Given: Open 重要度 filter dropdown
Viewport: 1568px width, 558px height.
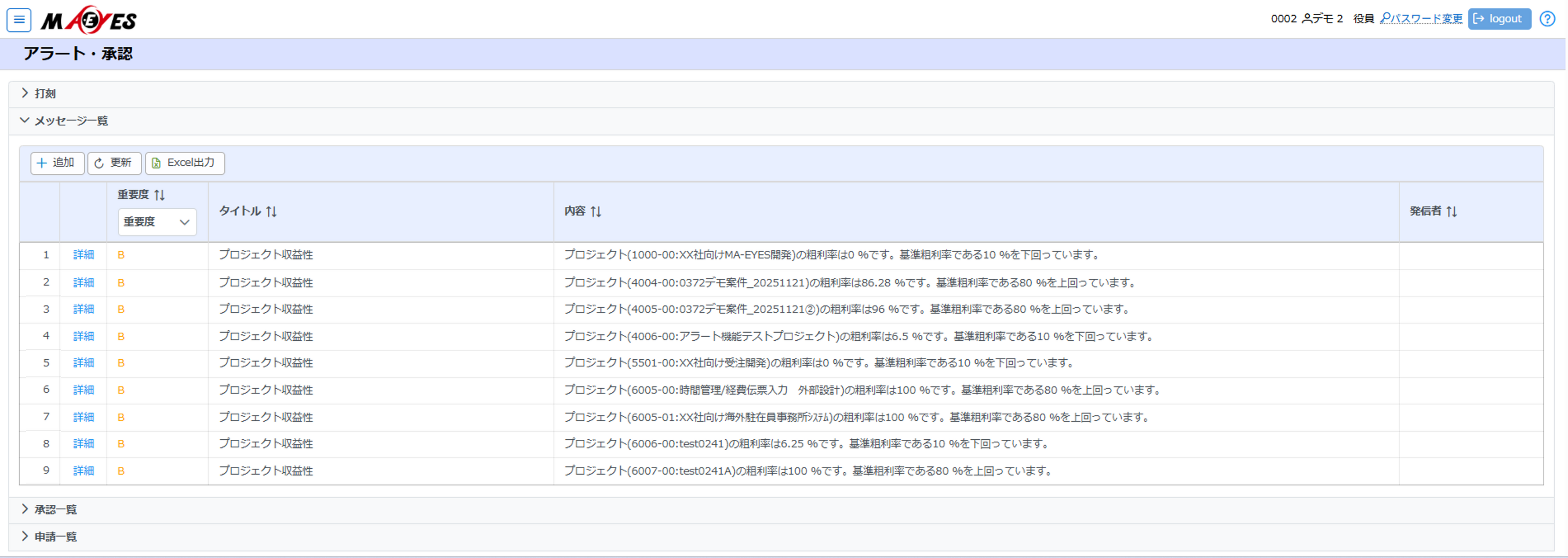Looking at the screenshot, I should 157,222.
